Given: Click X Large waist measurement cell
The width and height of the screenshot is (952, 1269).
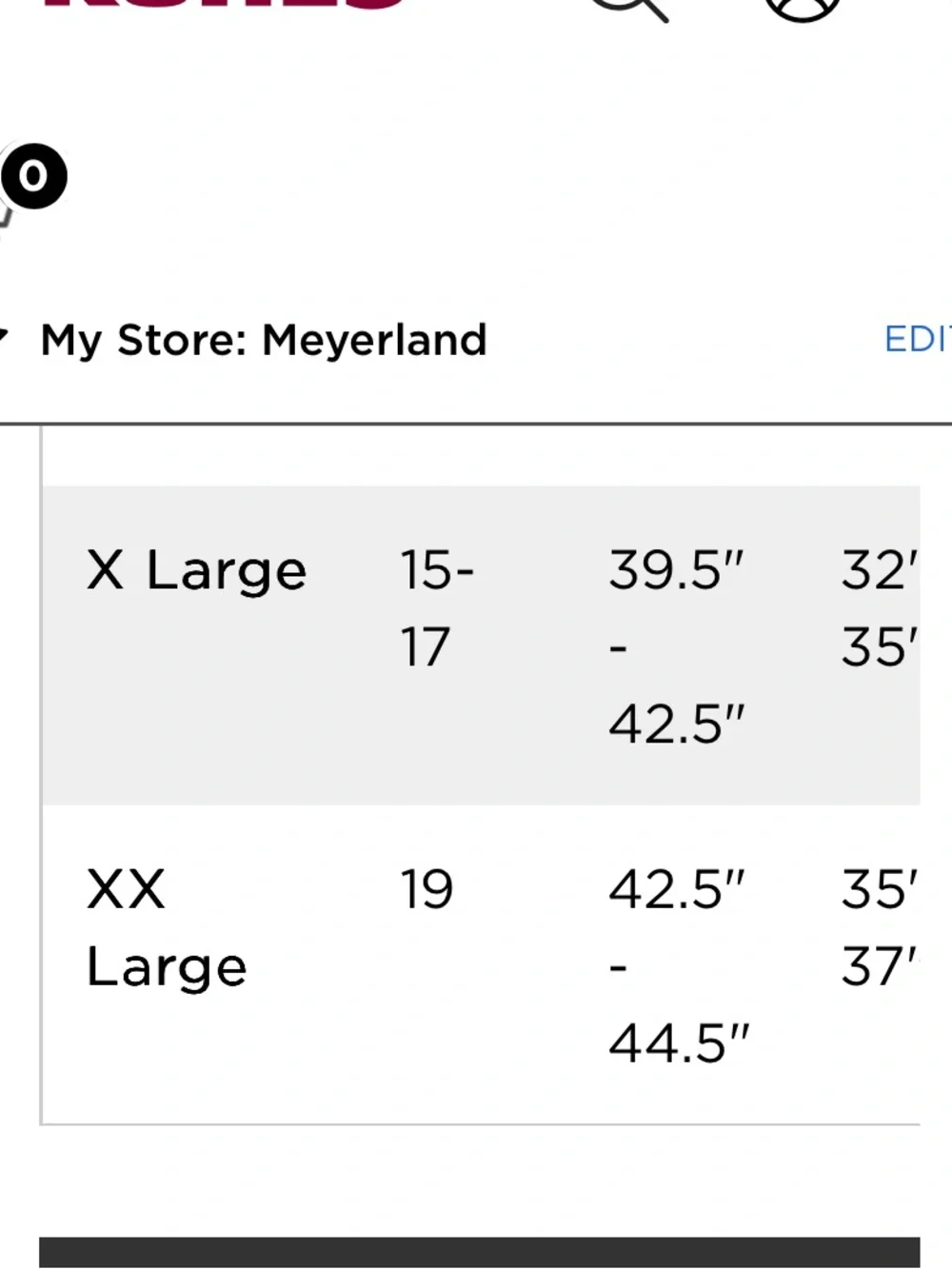Looking at the screenshot, I should tap(880, 608).
